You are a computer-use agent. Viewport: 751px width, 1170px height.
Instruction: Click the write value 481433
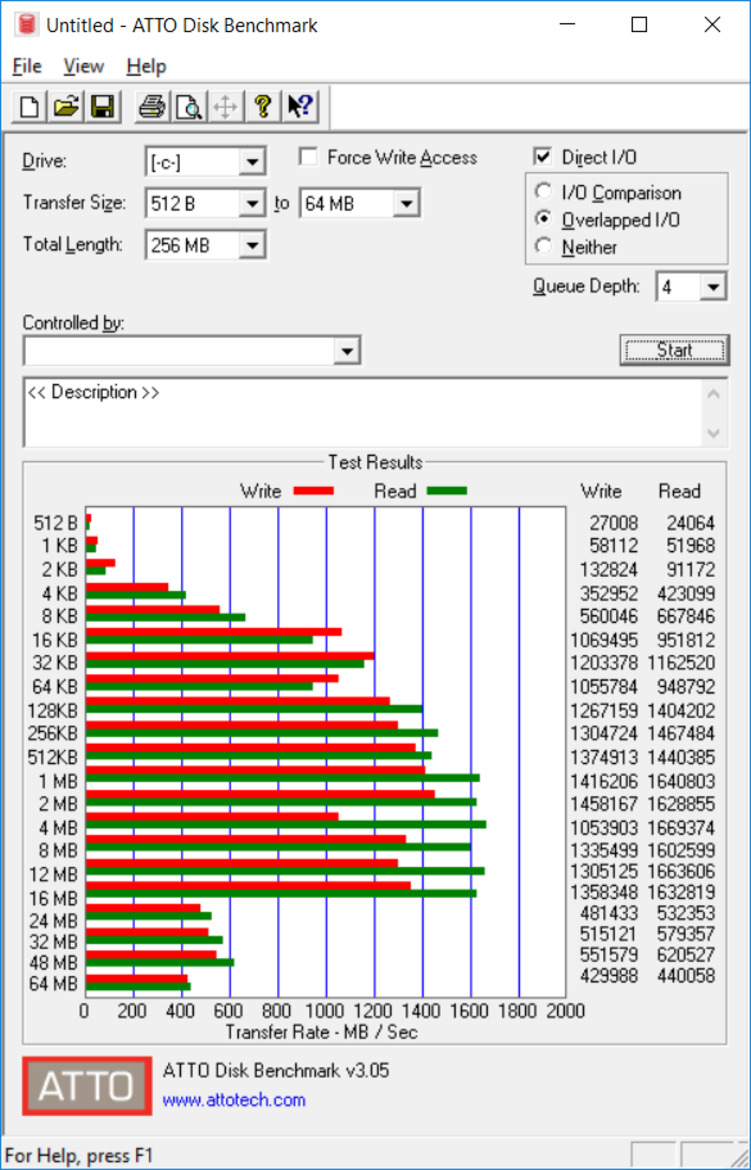coord(608,913)
